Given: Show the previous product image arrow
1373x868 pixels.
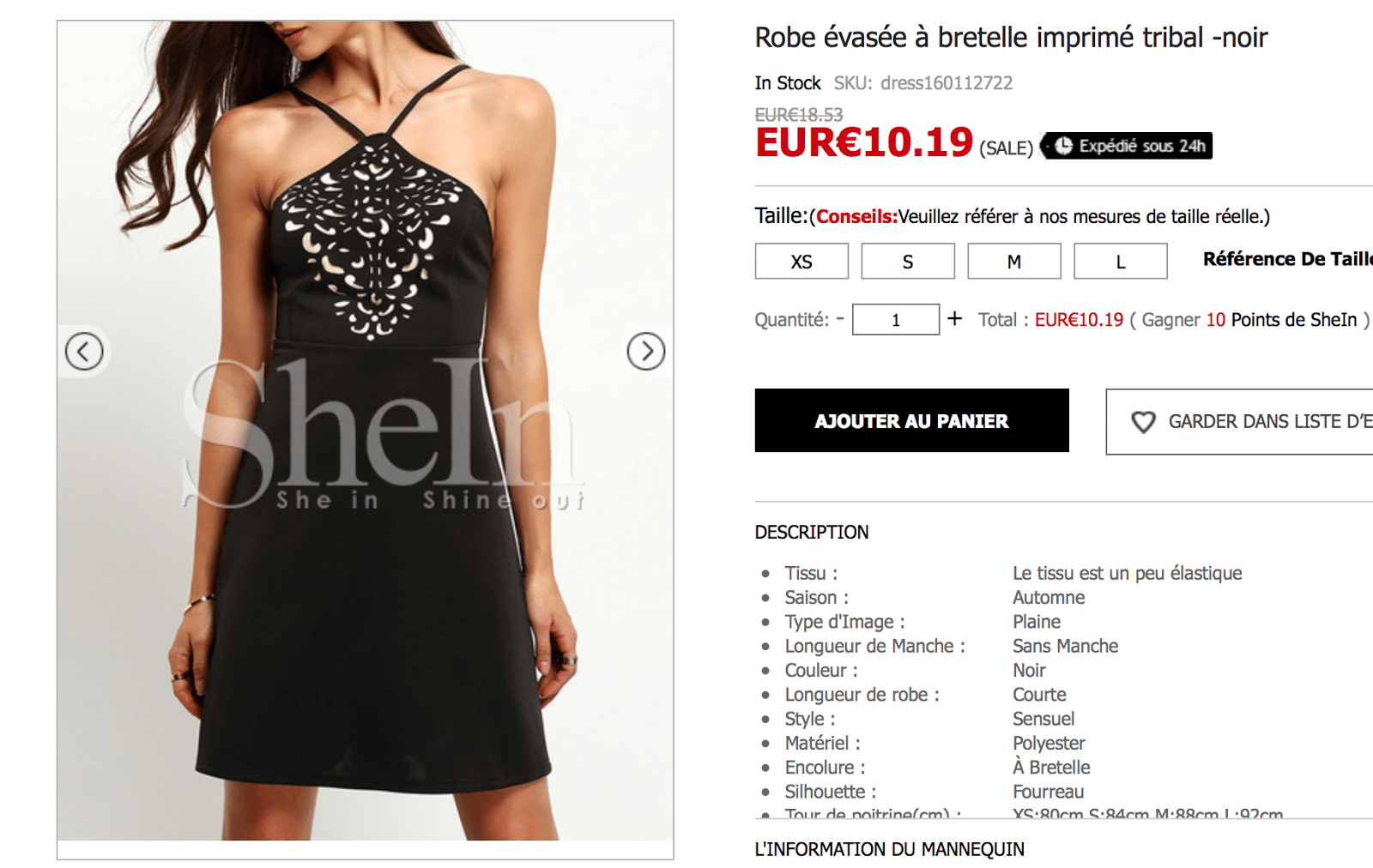Looking at the screenshot, I should 84,352.
